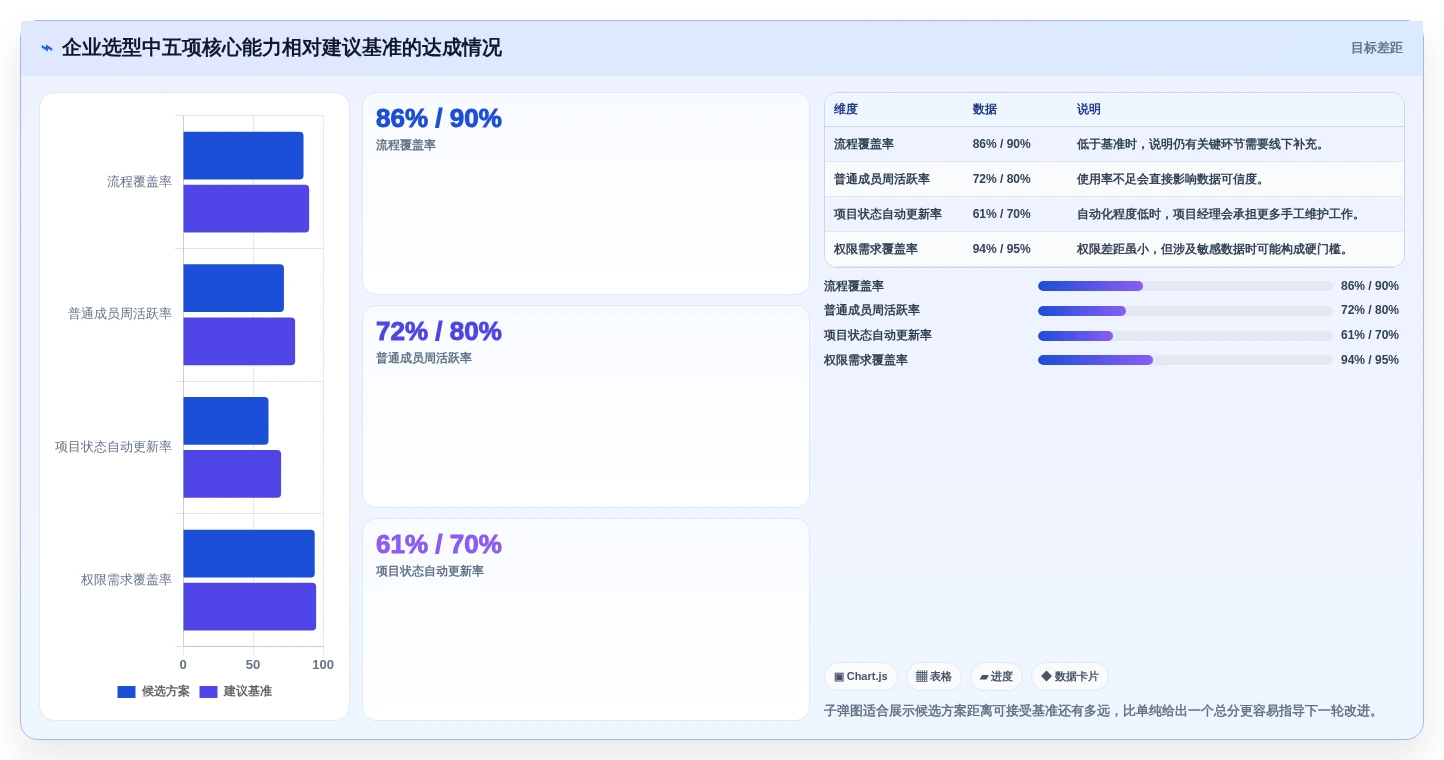Toggle the 建议基准 legend swatch
Viewport: 1444px width, 760px height.
[x=208, y=692]
